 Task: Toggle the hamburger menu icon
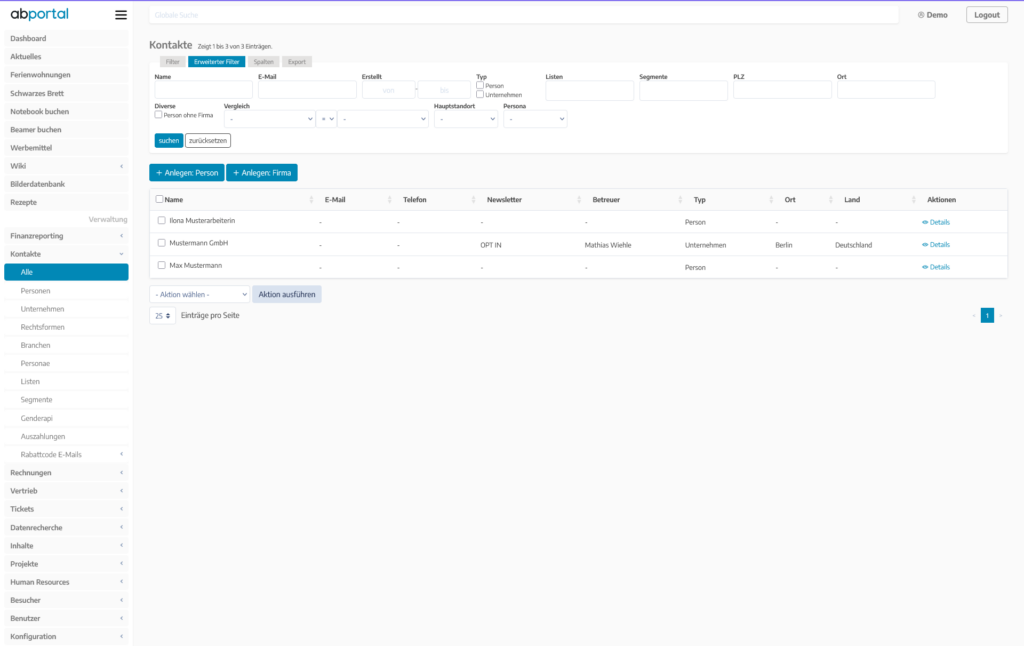pyautogui.click(x=121, y=15)
